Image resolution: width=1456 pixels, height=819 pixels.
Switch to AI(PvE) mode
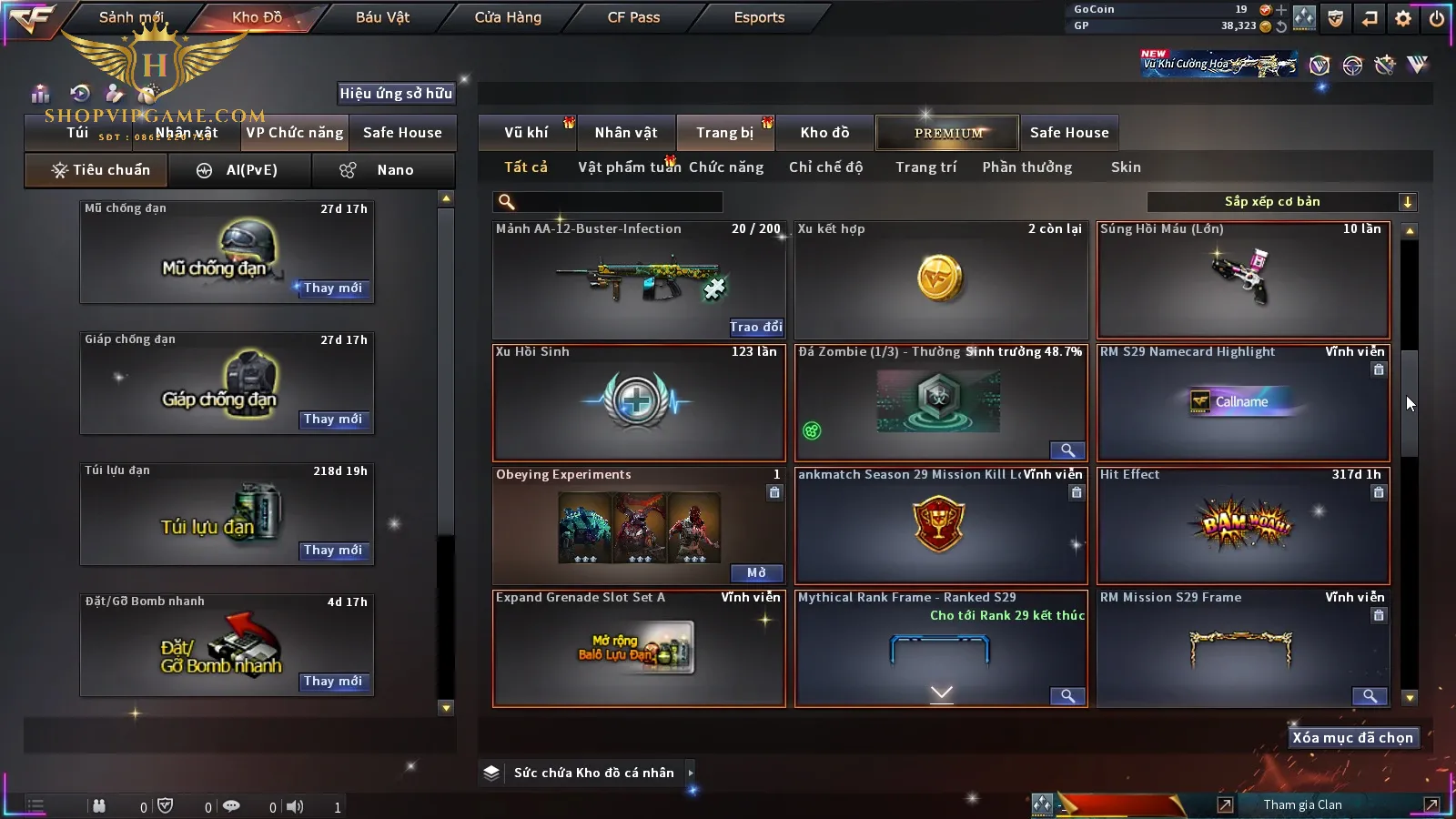tap(240, 170)
